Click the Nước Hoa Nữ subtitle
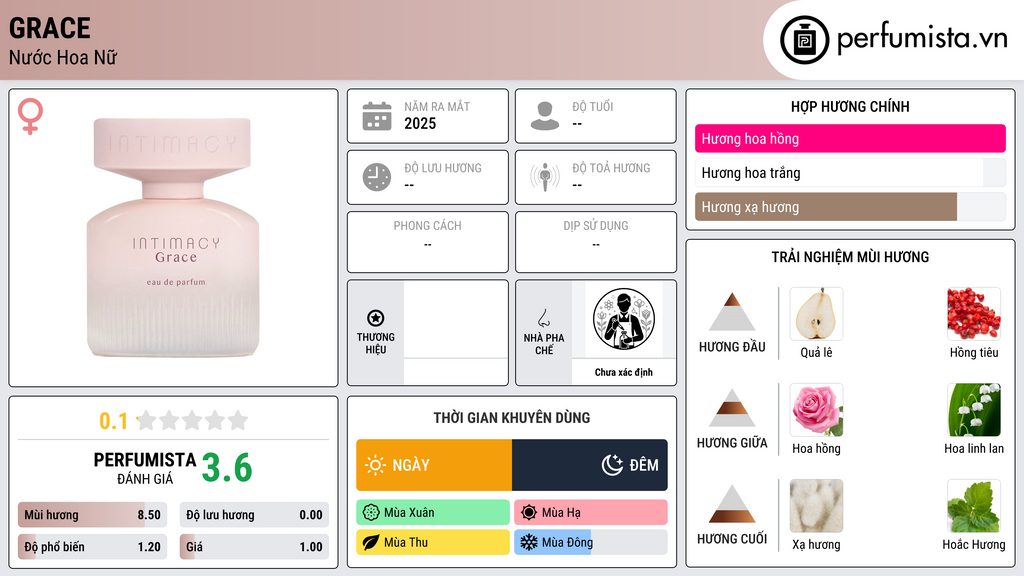 63,58
